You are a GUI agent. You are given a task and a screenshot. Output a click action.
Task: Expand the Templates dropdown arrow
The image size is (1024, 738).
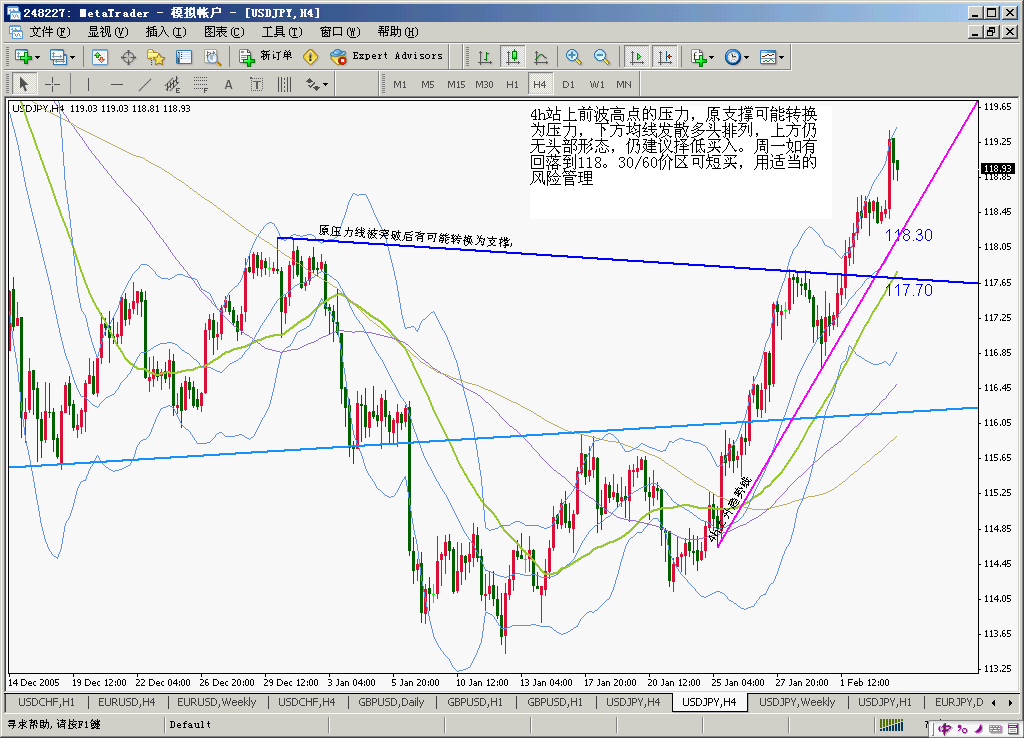(781, 57)
